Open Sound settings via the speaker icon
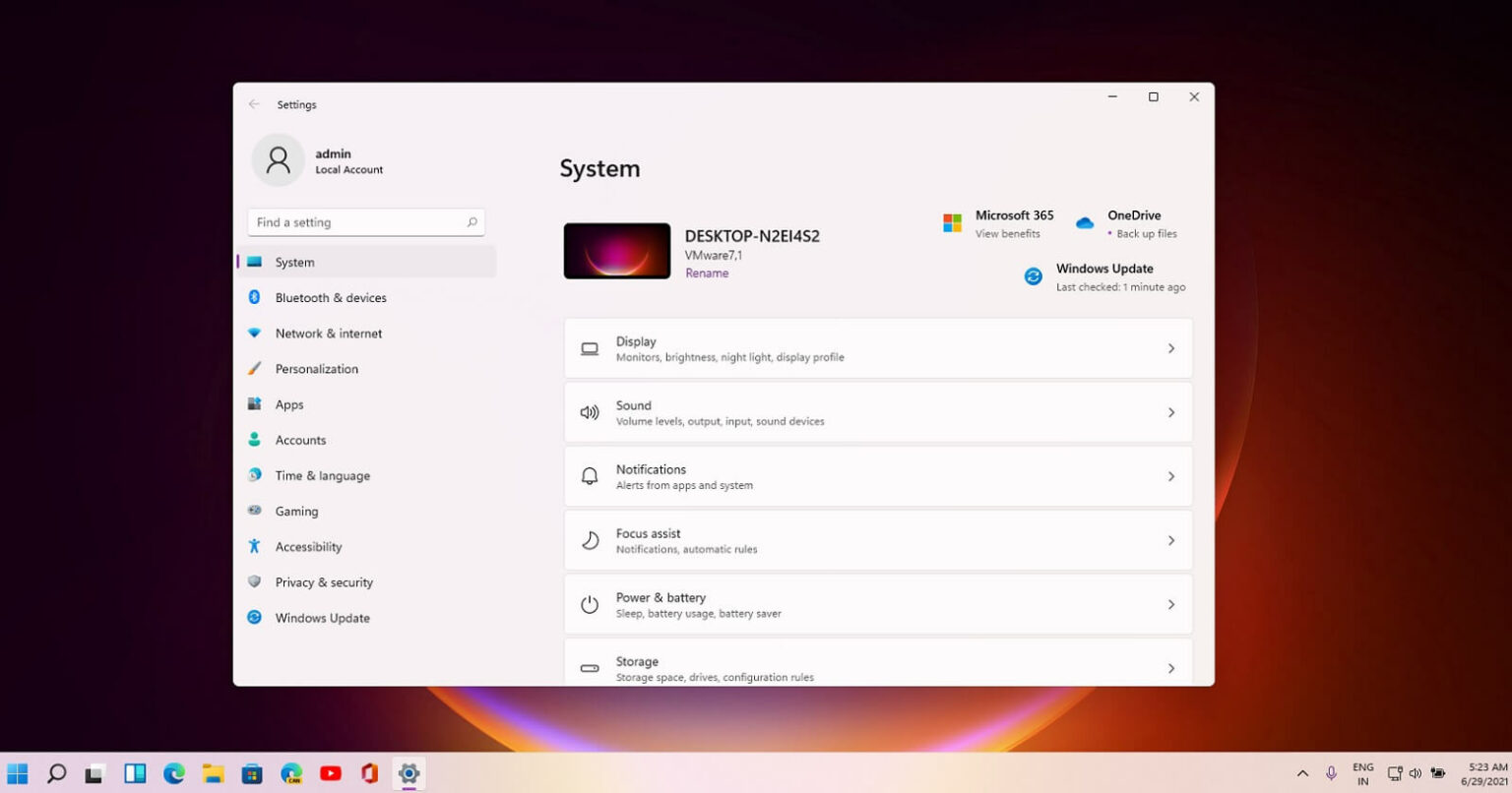Viewport: 1512px width, 793px height. (589, 412)
